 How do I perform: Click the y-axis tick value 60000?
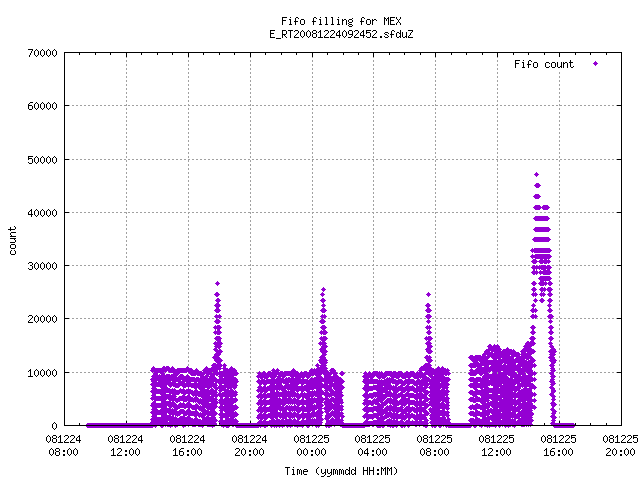tap(42, 106)
